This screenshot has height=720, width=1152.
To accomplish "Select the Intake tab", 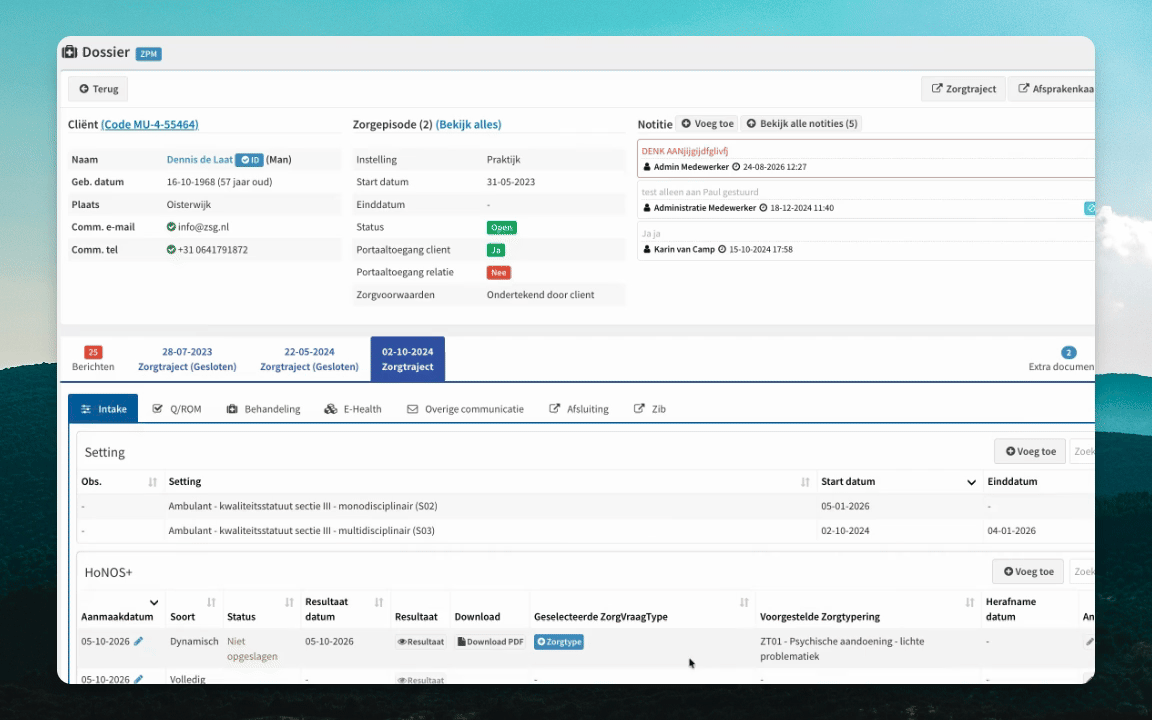I will tap(103, 409).
